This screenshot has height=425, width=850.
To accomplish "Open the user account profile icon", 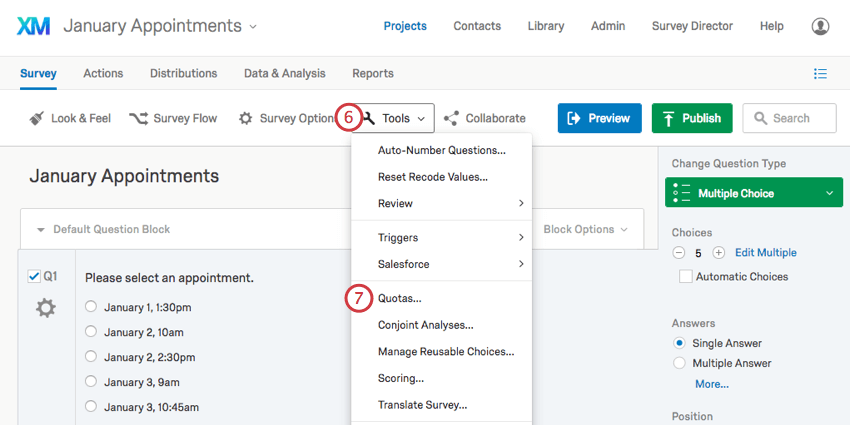I will click(820, 26).
